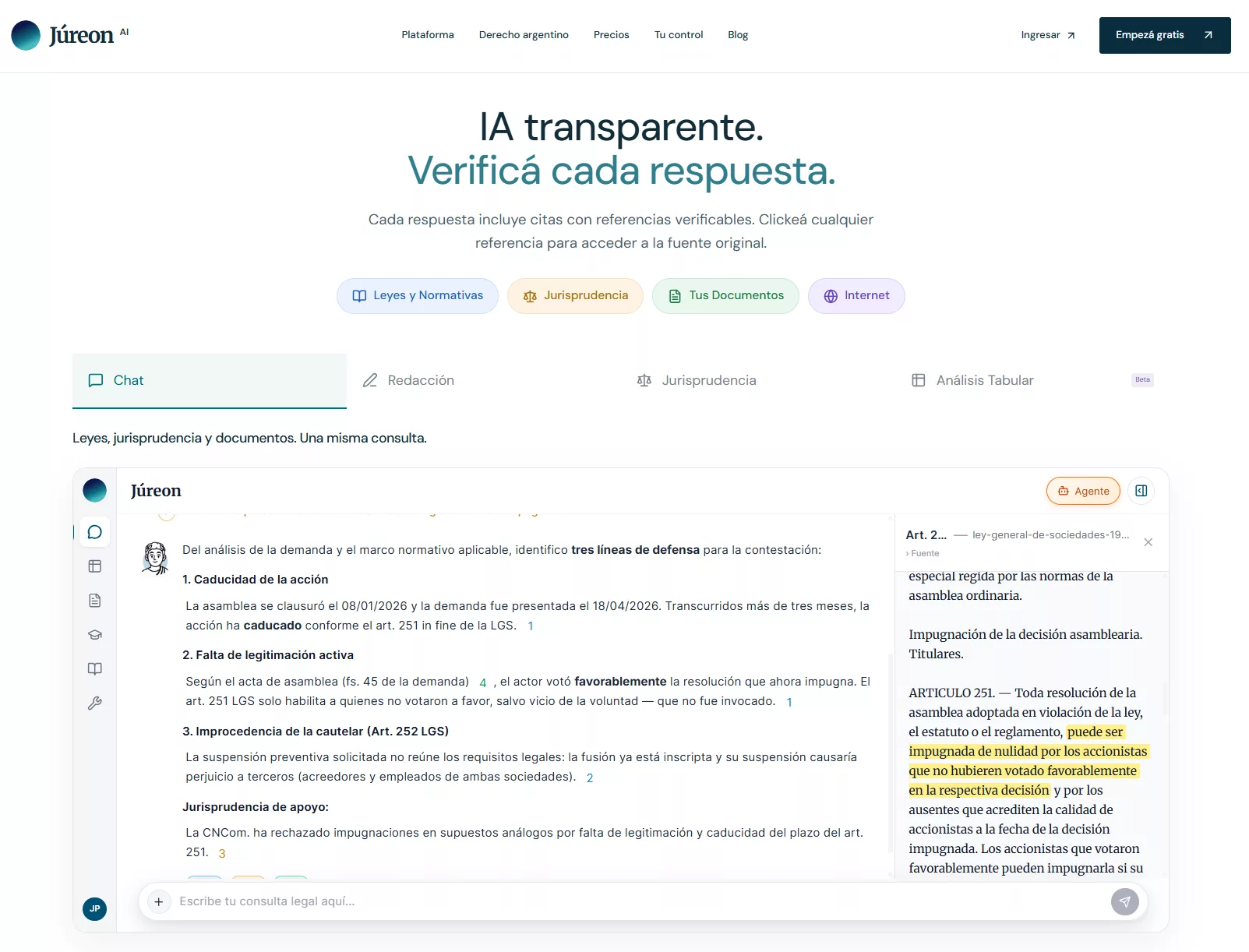
Task: Open citation 1 after voluntad sentence
Action: pyautogui.click(x=789, y=702)
